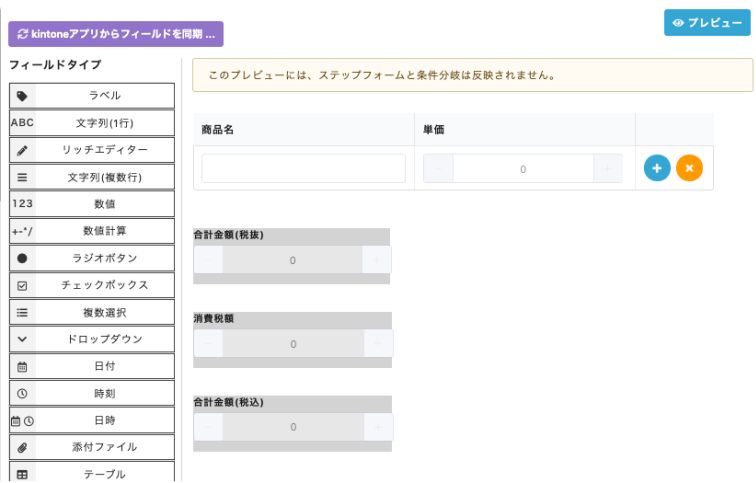Click the blue plus add-row button
756x483 pixels.
(x=657, y=168)
